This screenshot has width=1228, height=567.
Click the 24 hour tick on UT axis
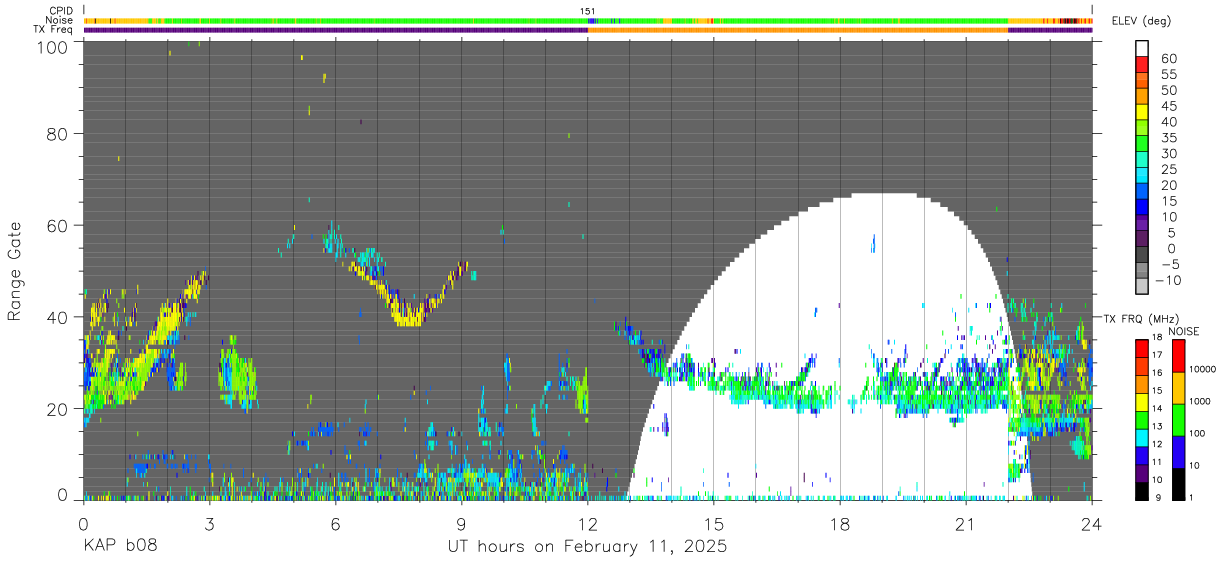tap(1092, 523)
